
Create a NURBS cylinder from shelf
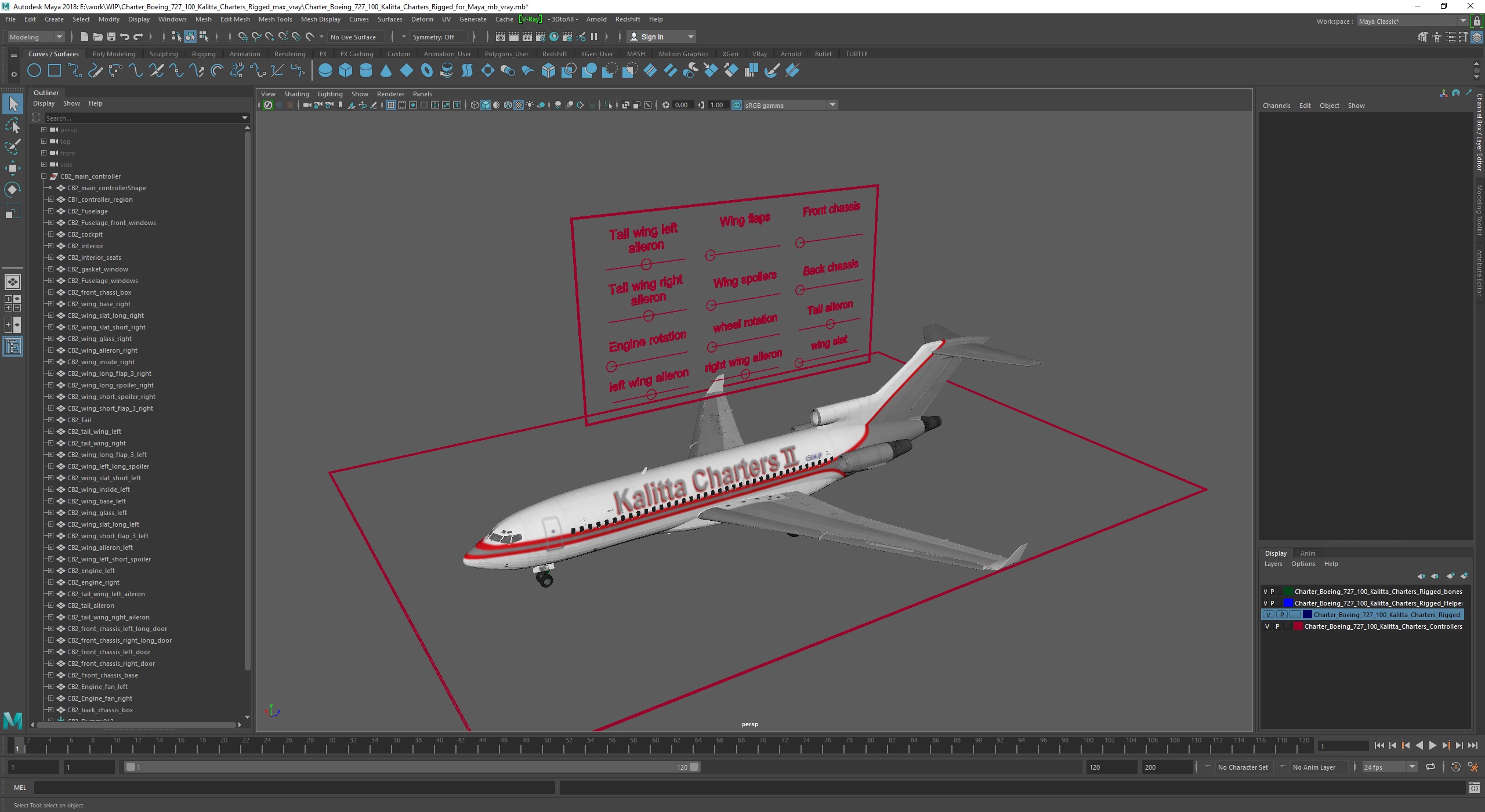(366, 71)
